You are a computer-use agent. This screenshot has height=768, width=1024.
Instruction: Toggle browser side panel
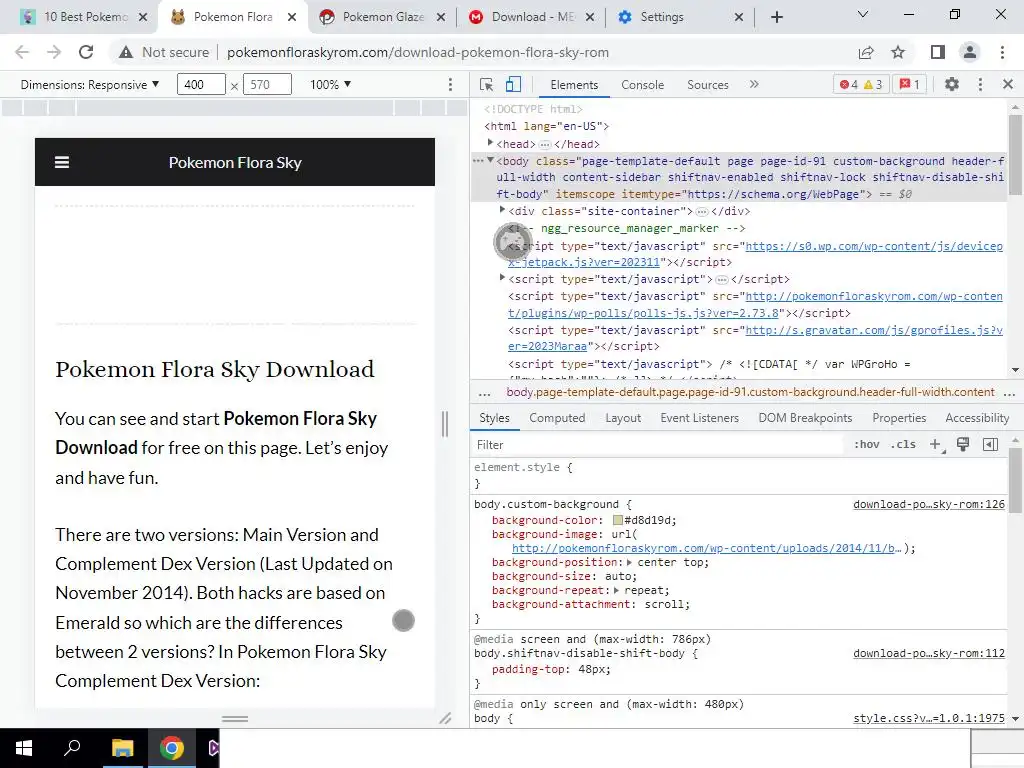click(938, 52)
